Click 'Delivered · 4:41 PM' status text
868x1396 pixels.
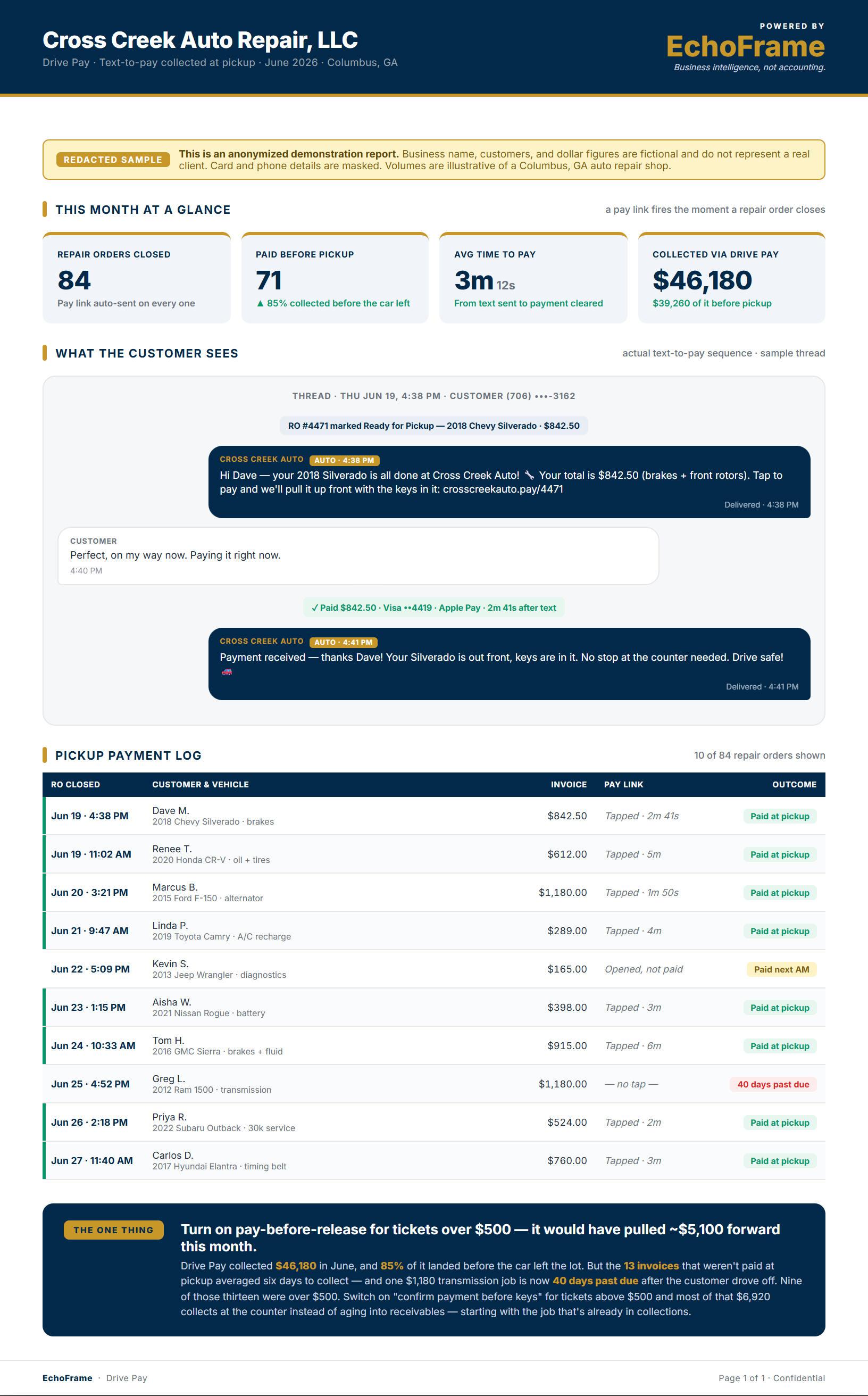coord(762,687)
